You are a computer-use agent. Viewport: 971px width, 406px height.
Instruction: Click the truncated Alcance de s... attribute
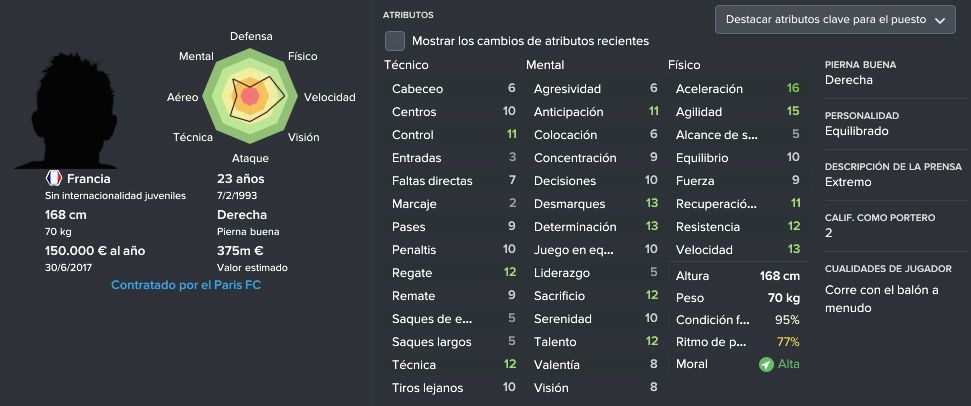[716, 135]
